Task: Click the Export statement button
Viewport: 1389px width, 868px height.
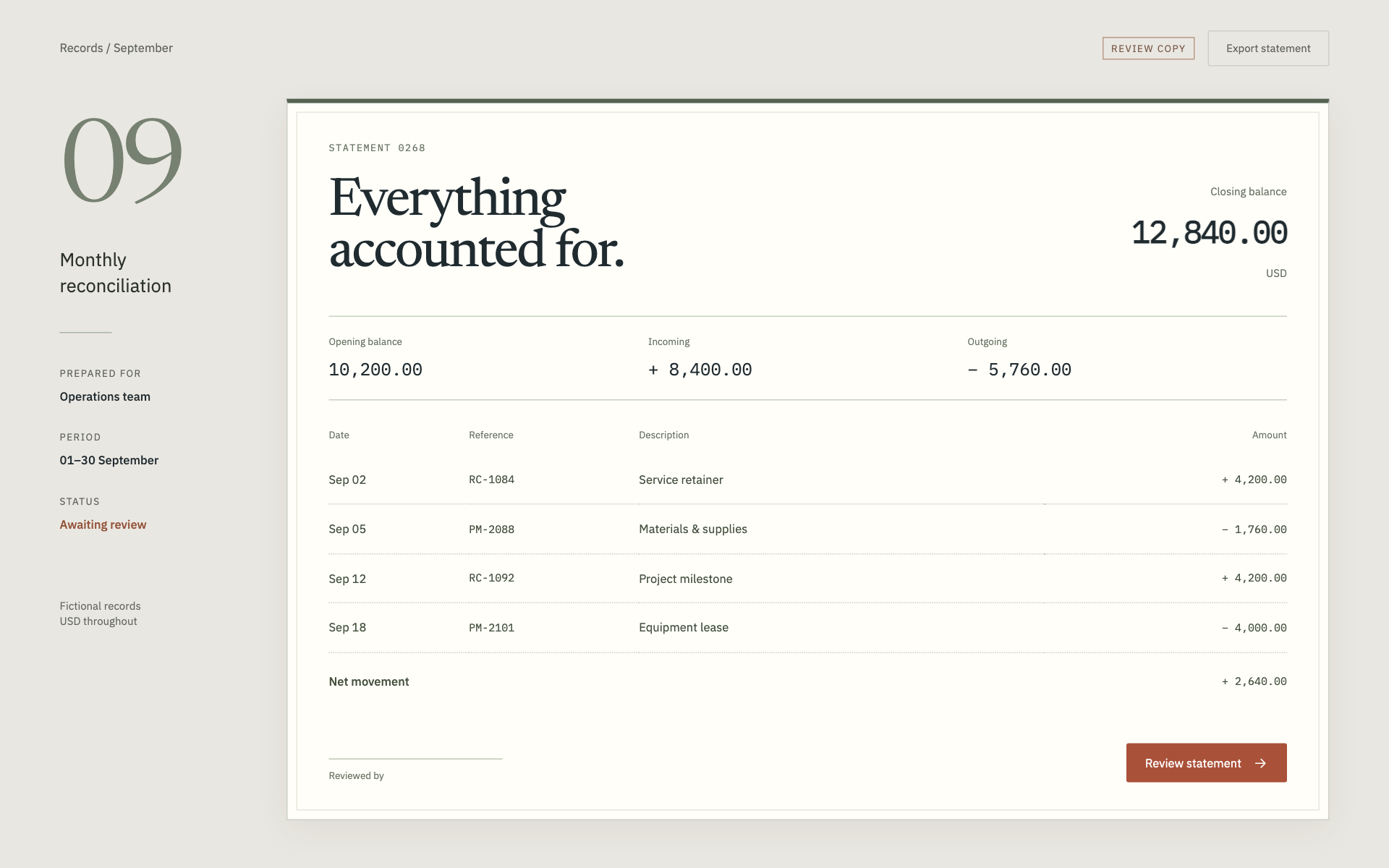Action: (x=1268, y=48)
